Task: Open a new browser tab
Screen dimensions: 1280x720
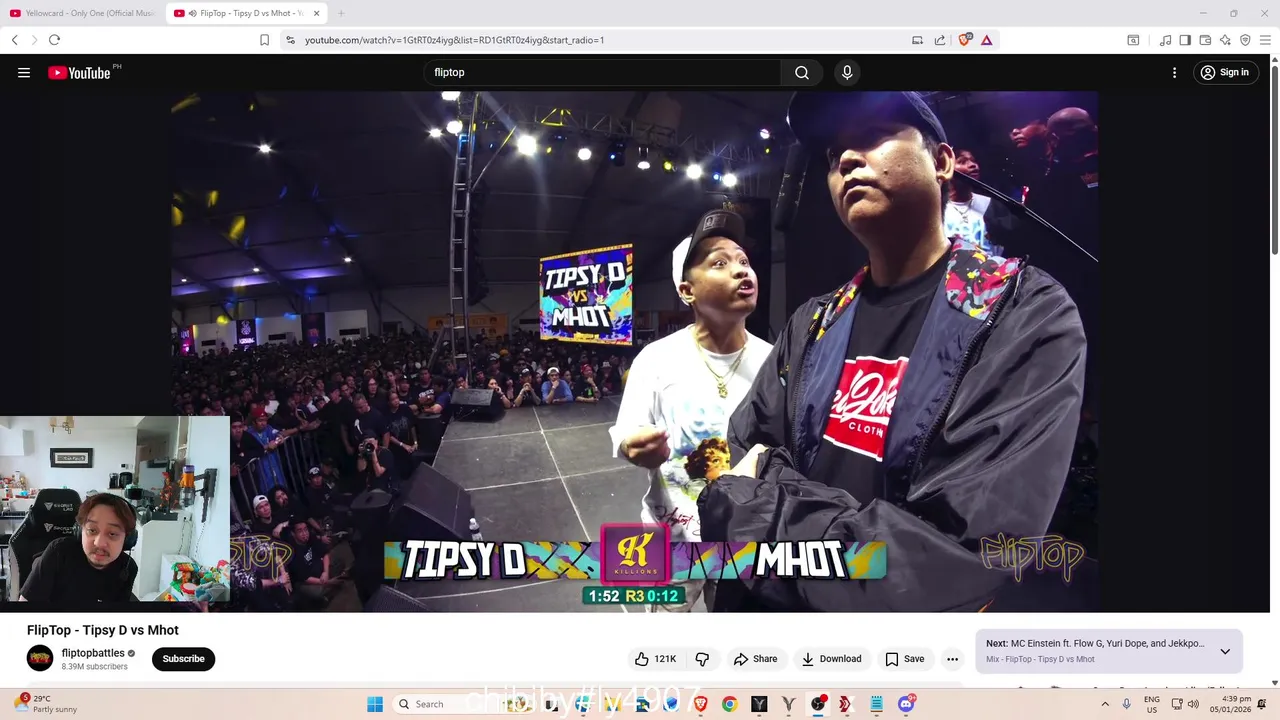Action: 341,13
